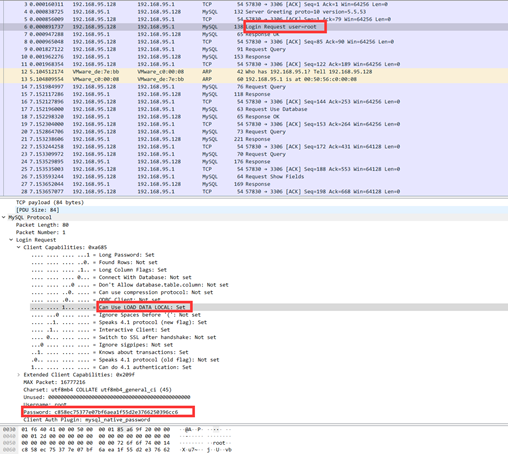
Task: Select packet 4 Server Greeting proto=10 row
Action: [255, 12]
